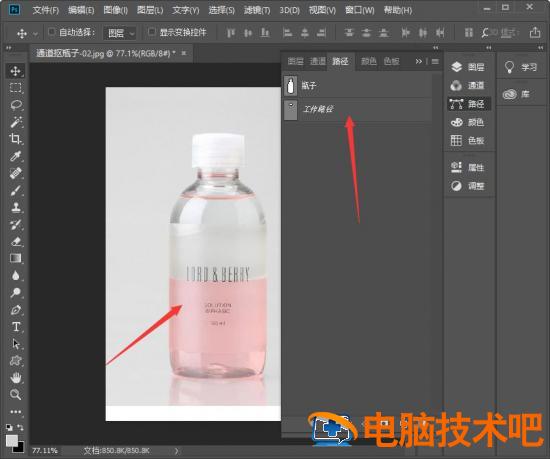Select the Zoom tool in toolbox
The height and width of the screenshot is (459, 550).
16,395
